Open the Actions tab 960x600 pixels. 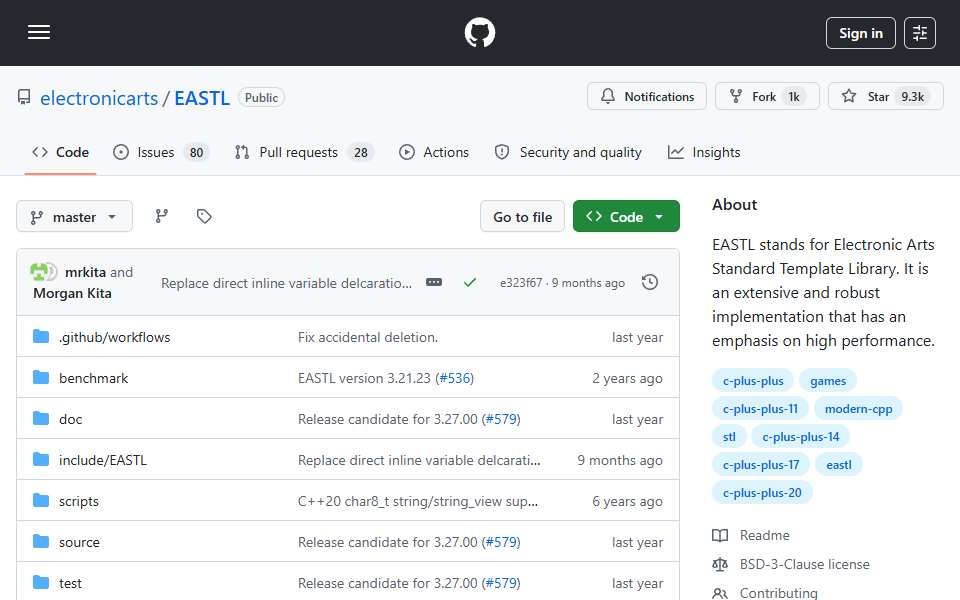(433, 152)
